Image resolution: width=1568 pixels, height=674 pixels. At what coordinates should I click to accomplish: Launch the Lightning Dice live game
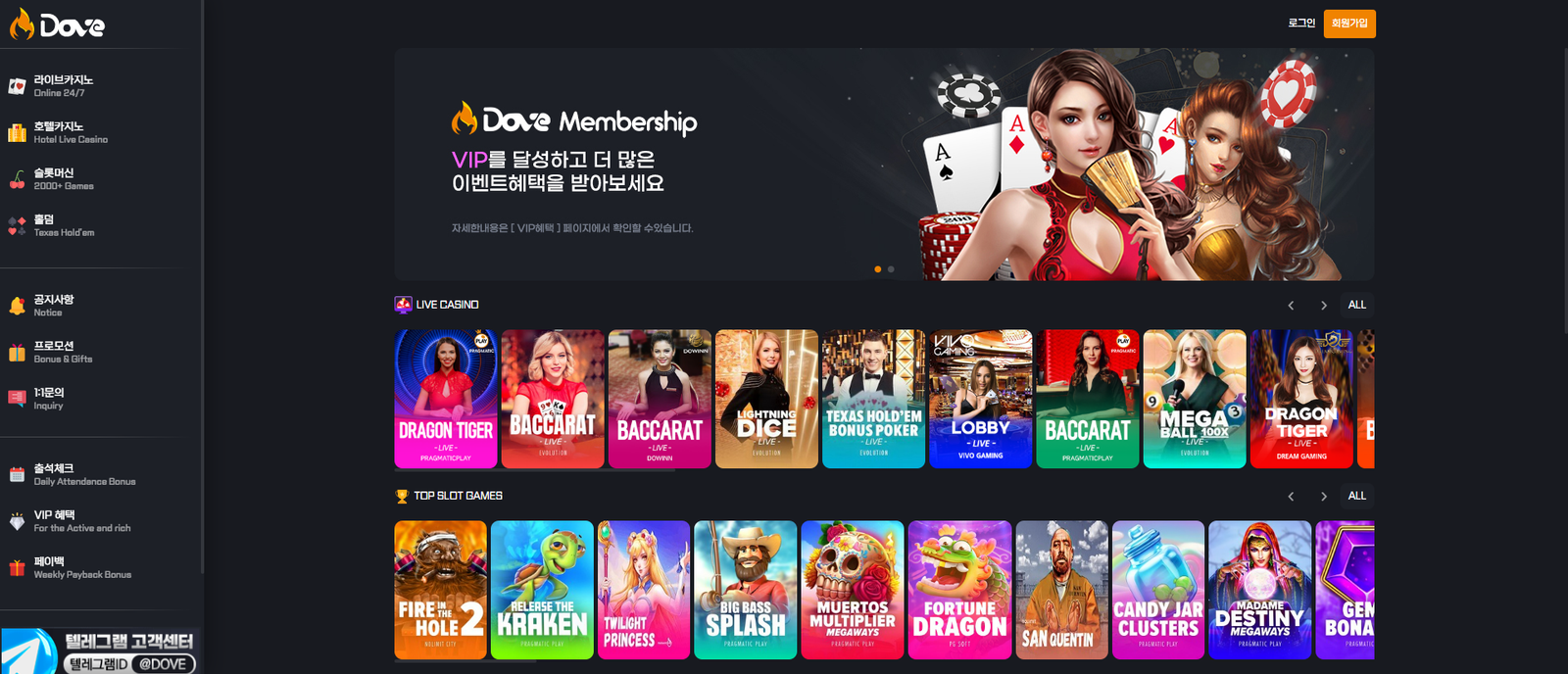click(x=766, y=399)
